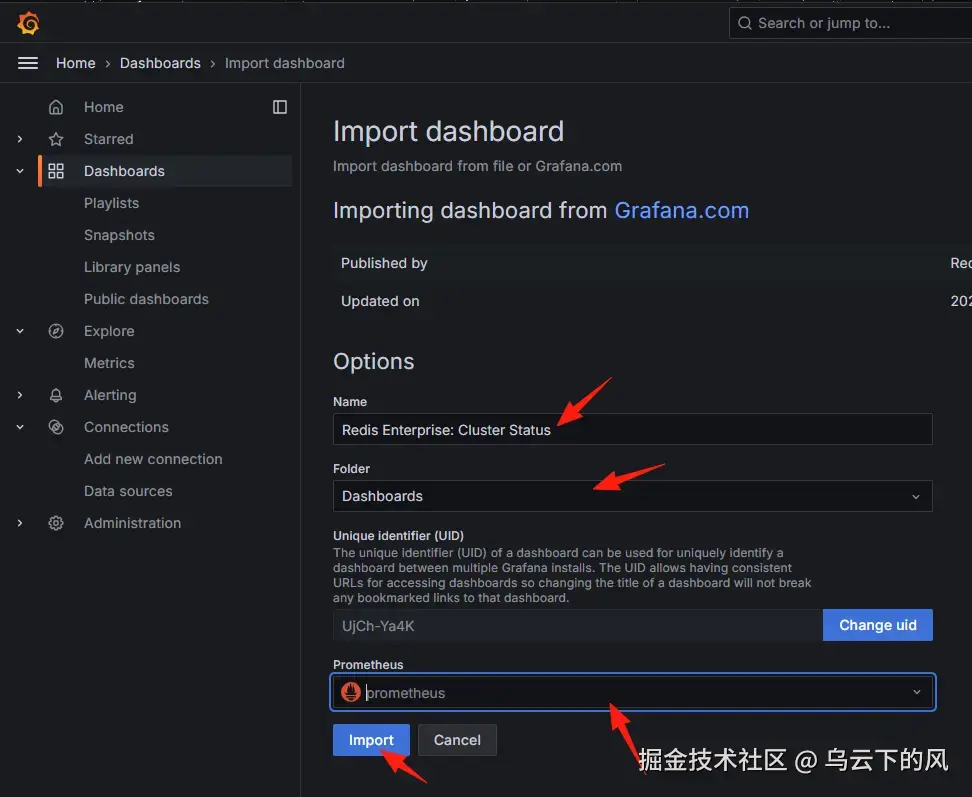972x797 pixels.
Task: Open Explore in the sidebar
Action: click(109, 331)
